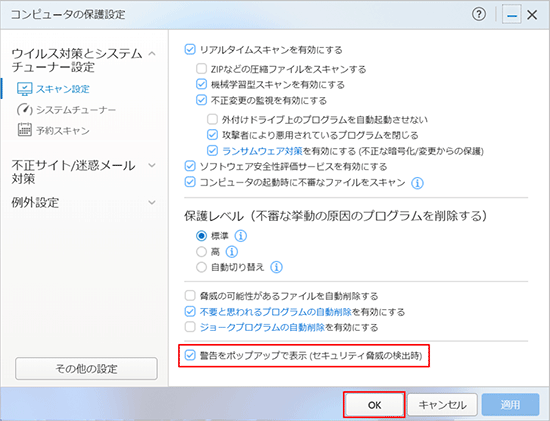Image resolution: width=550 pixels, height=421 pixels.
Task: Click the スキャン設定 monitor icon
Action: point(25,89)
